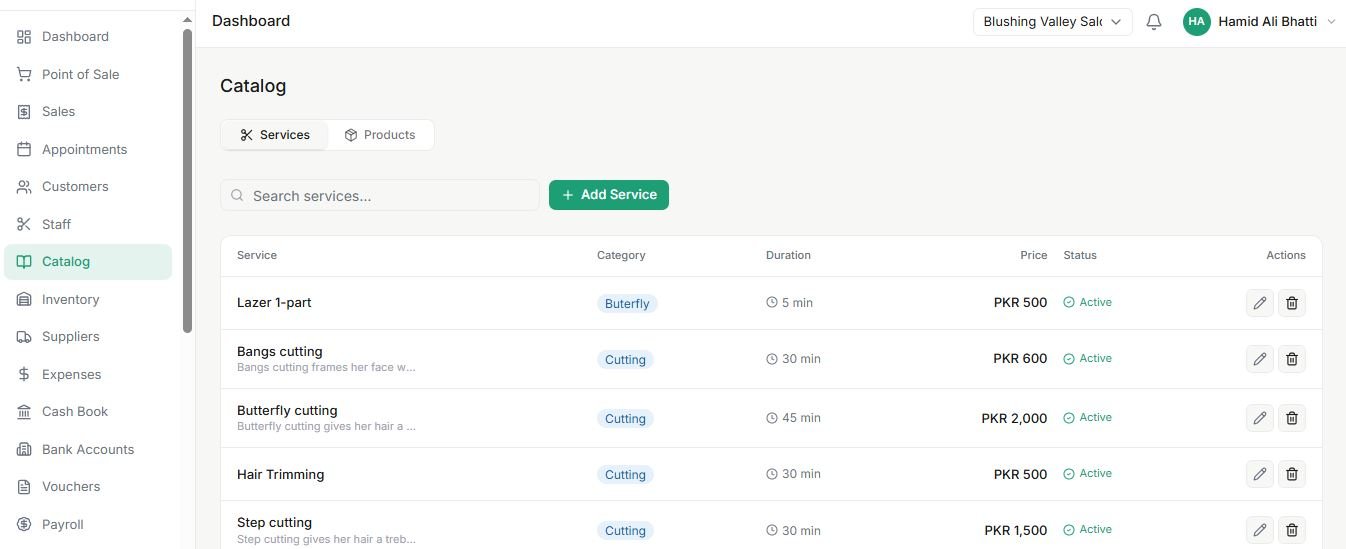Navigate to Customers page

pyautogui.click(x=88, y=187)
